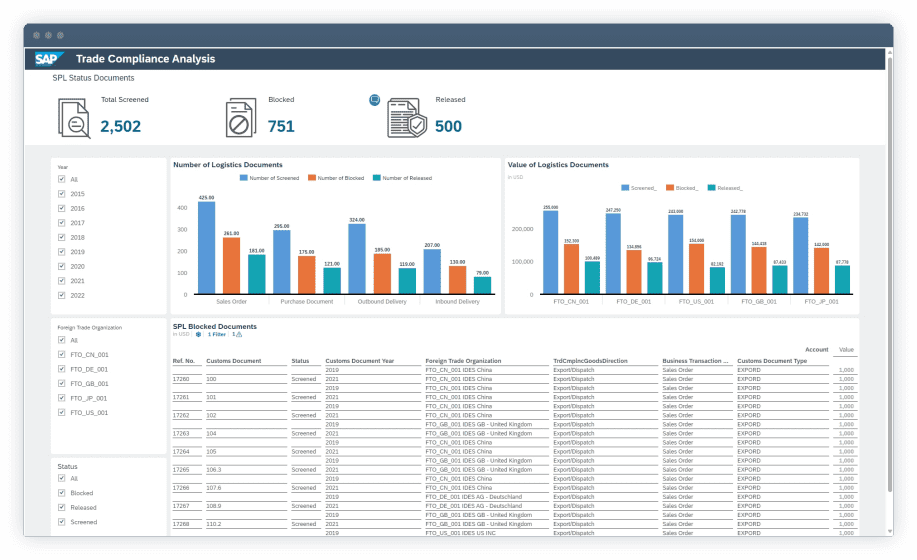Click the Released value 500
This screenshot has width=917, height=560.
pos(449,126)
